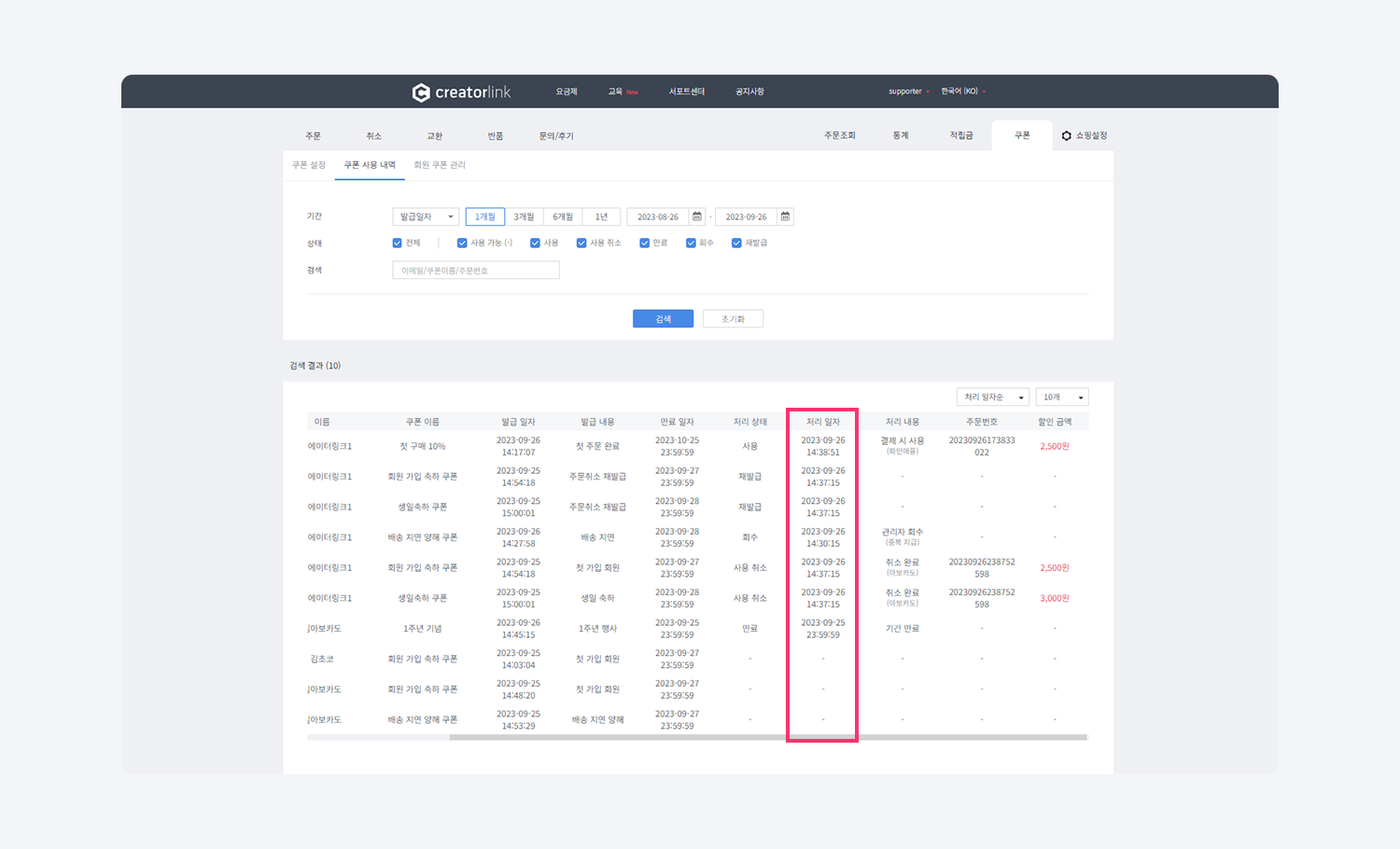Open 공지사항 in top navigation
Image resolution: width=1400 pixels, height=849 pixels.
(749, 91)
